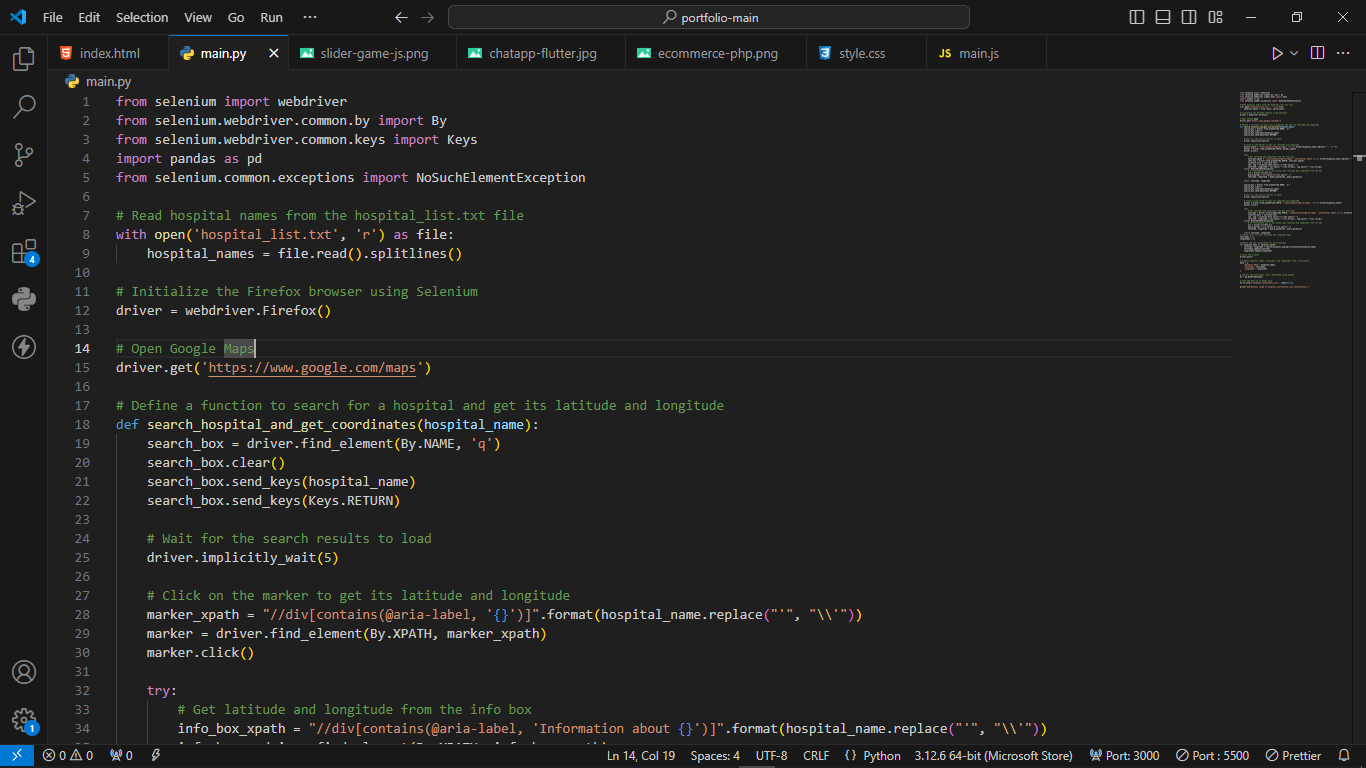Click the VS Code logo icon

(x=18, y=17)
